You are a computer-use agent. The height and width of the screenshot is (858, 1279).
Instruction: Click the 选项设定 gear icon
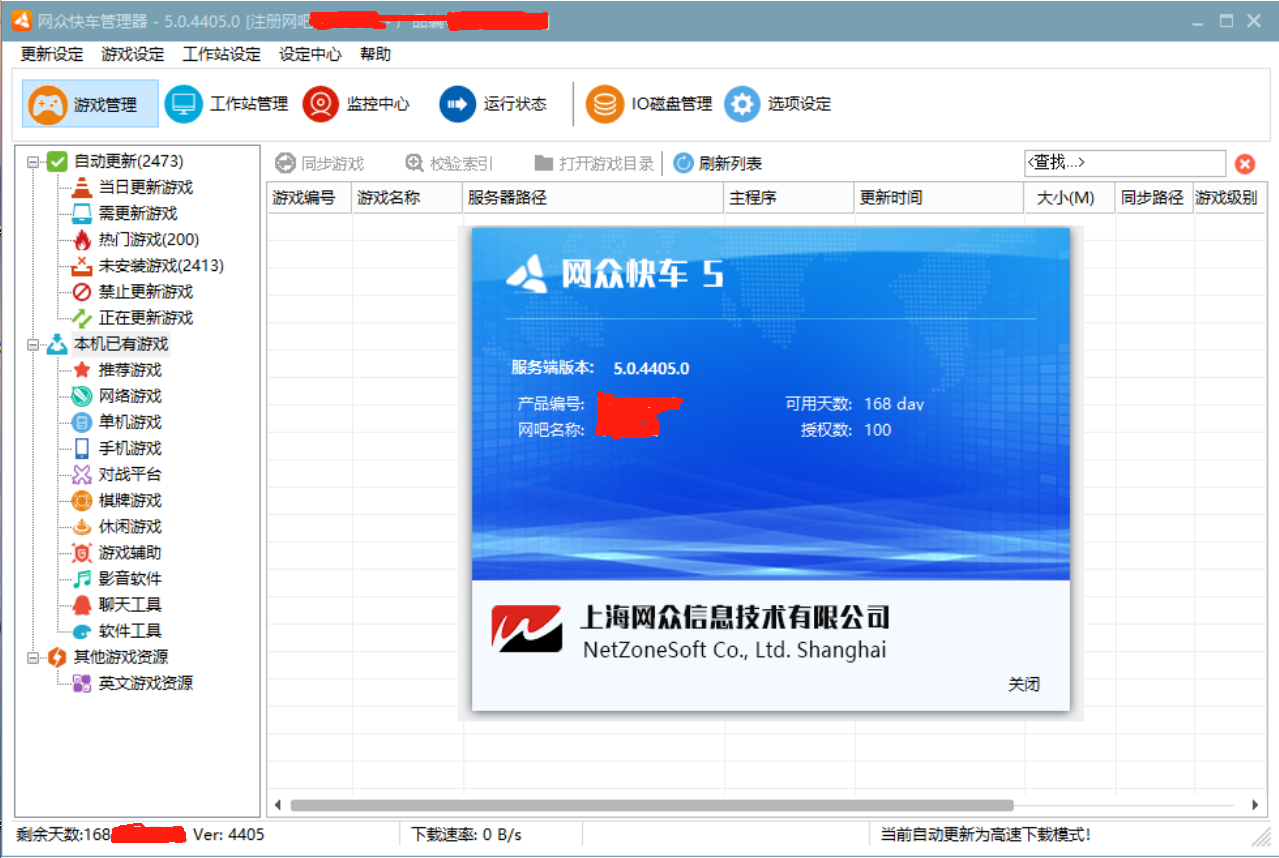click(x=742, y=104)
